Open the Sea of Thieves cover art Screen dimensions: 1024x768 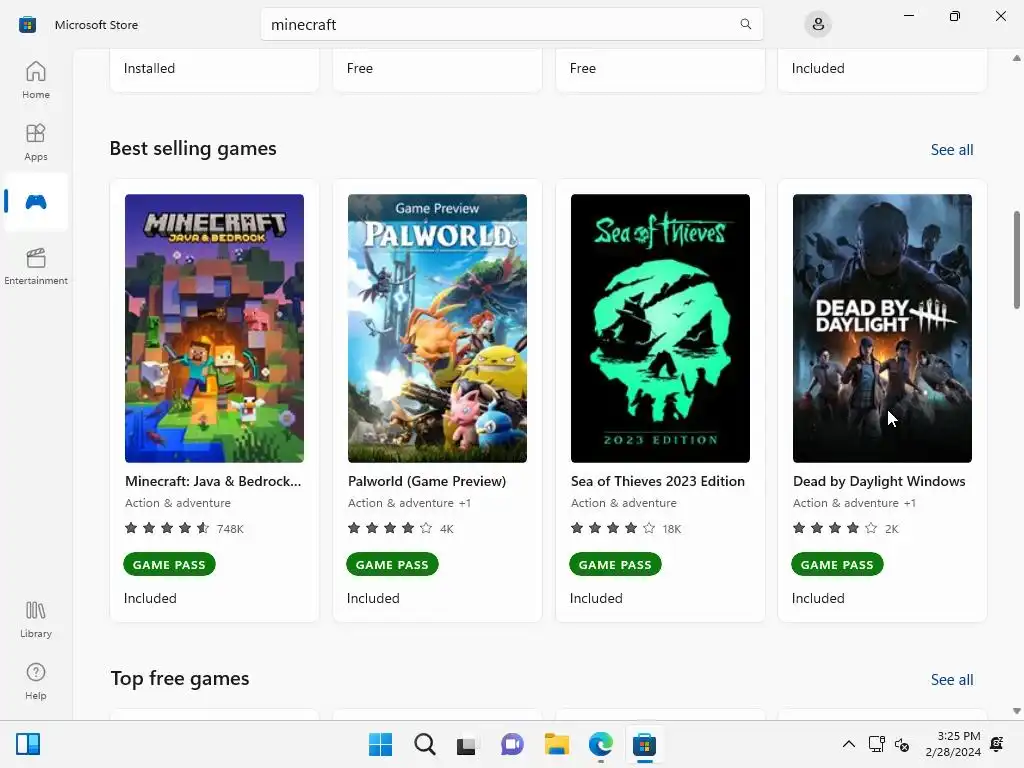click(x=660, y=328)
